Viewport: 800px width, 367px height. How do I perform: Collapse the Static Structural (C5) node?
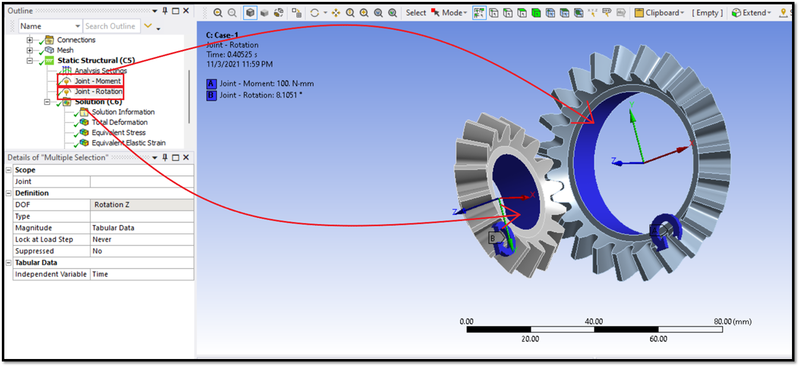point(30,61)
